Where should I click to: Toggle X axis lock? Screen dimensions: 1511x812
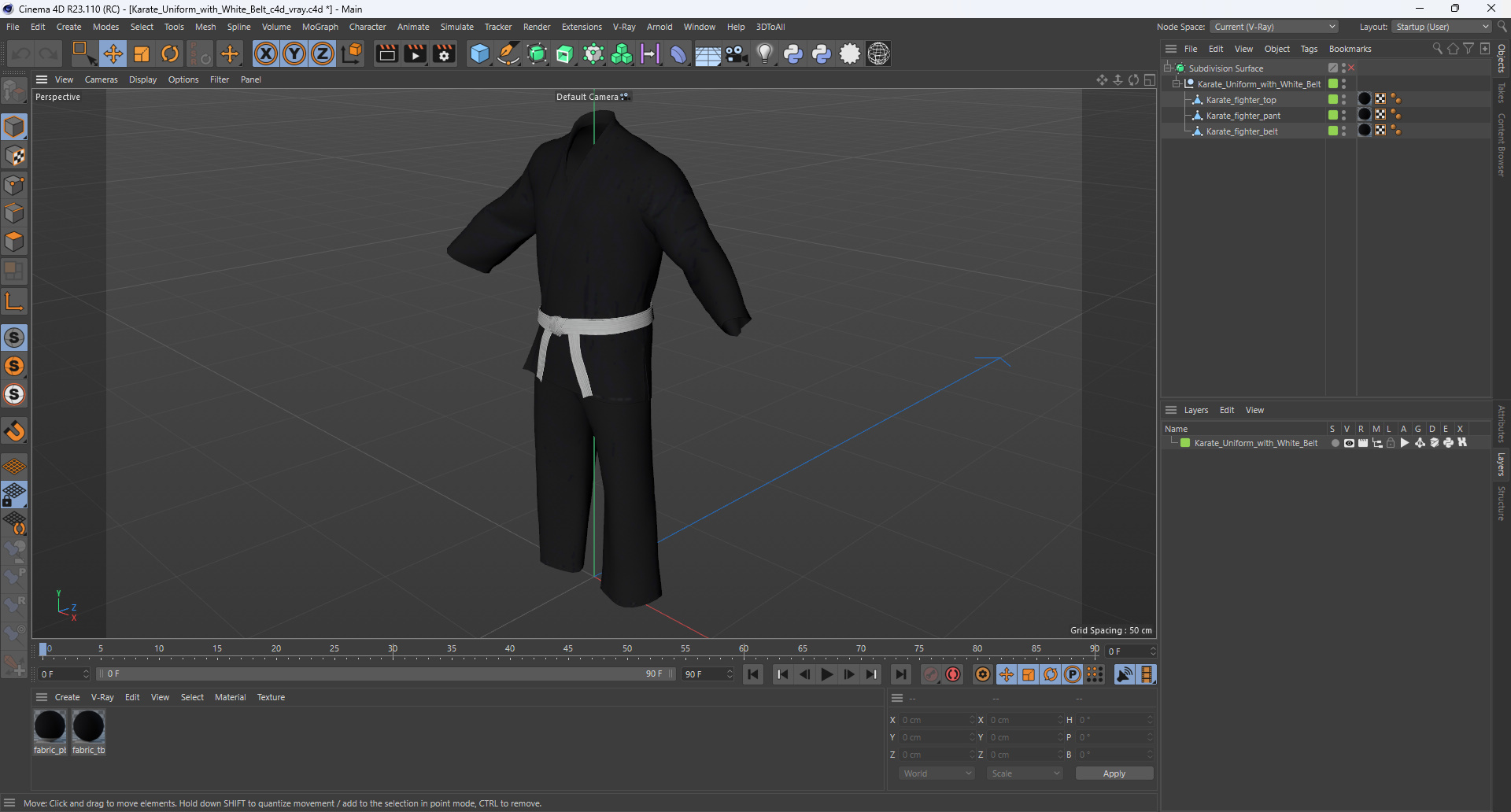pyautogui.click(x=266, y=54)
